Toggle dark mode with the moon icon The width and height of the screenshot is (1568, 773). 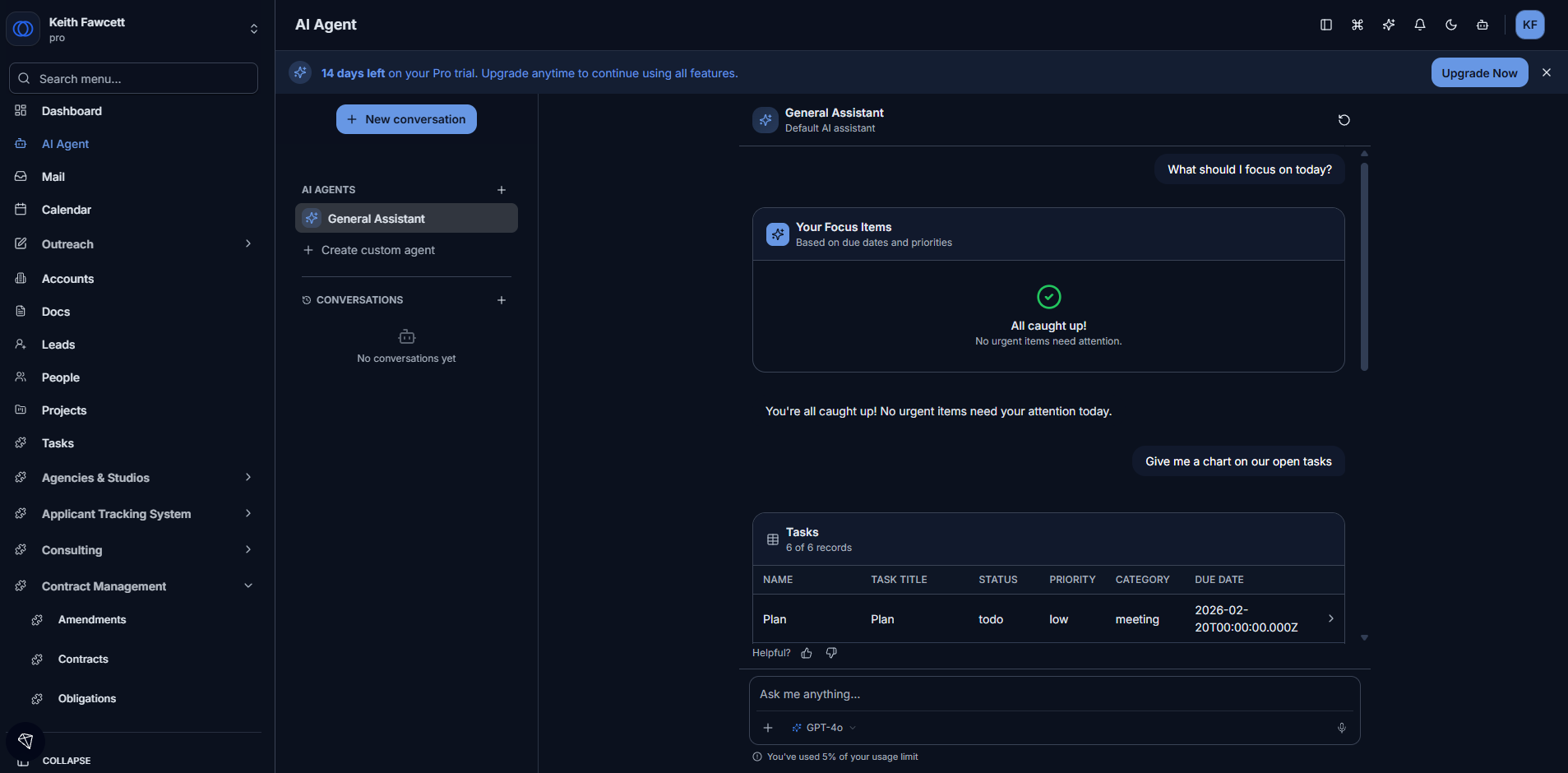point(1450,25)
